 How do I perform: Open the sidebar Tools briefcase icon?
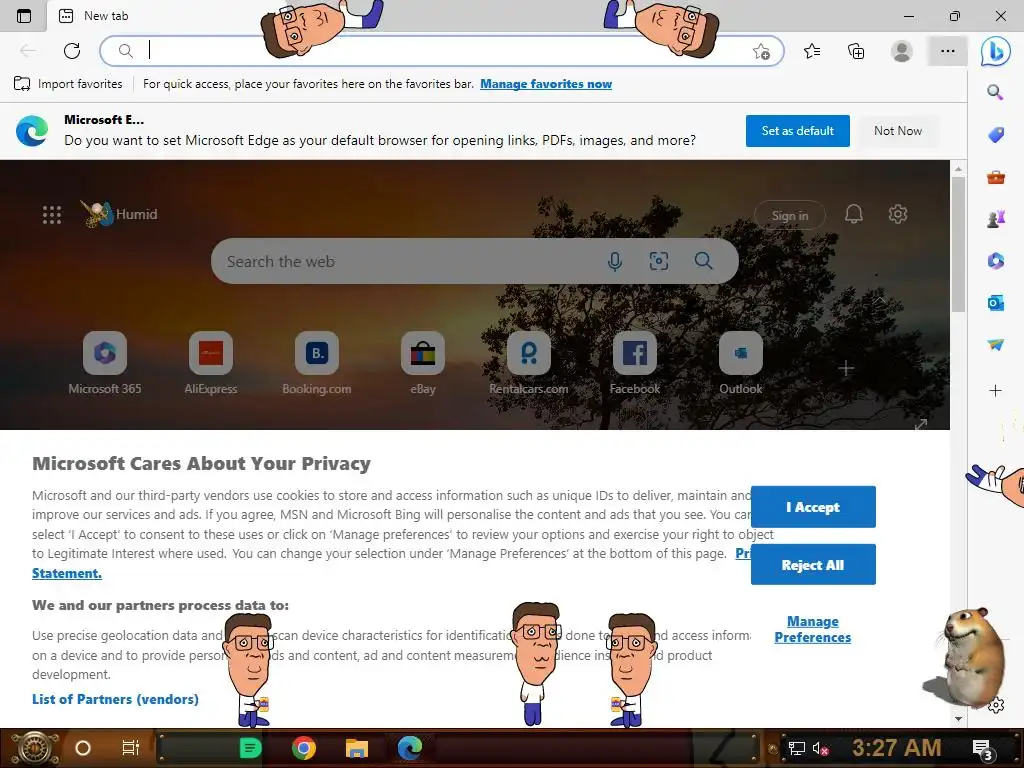pos(995,177)
